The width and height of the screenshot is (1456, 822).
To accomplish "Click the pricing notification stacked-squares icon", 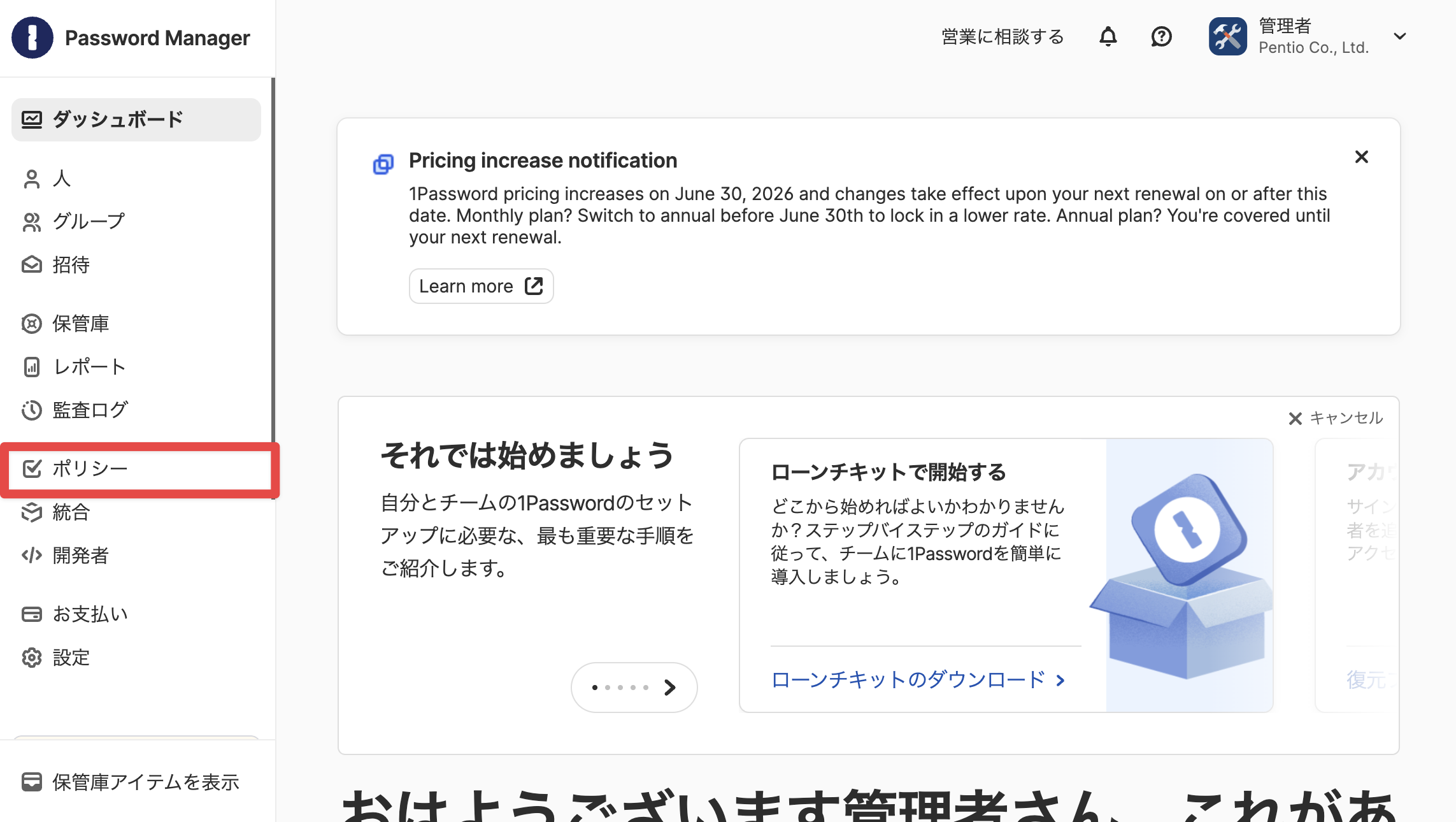I will (x=383, y=164).
